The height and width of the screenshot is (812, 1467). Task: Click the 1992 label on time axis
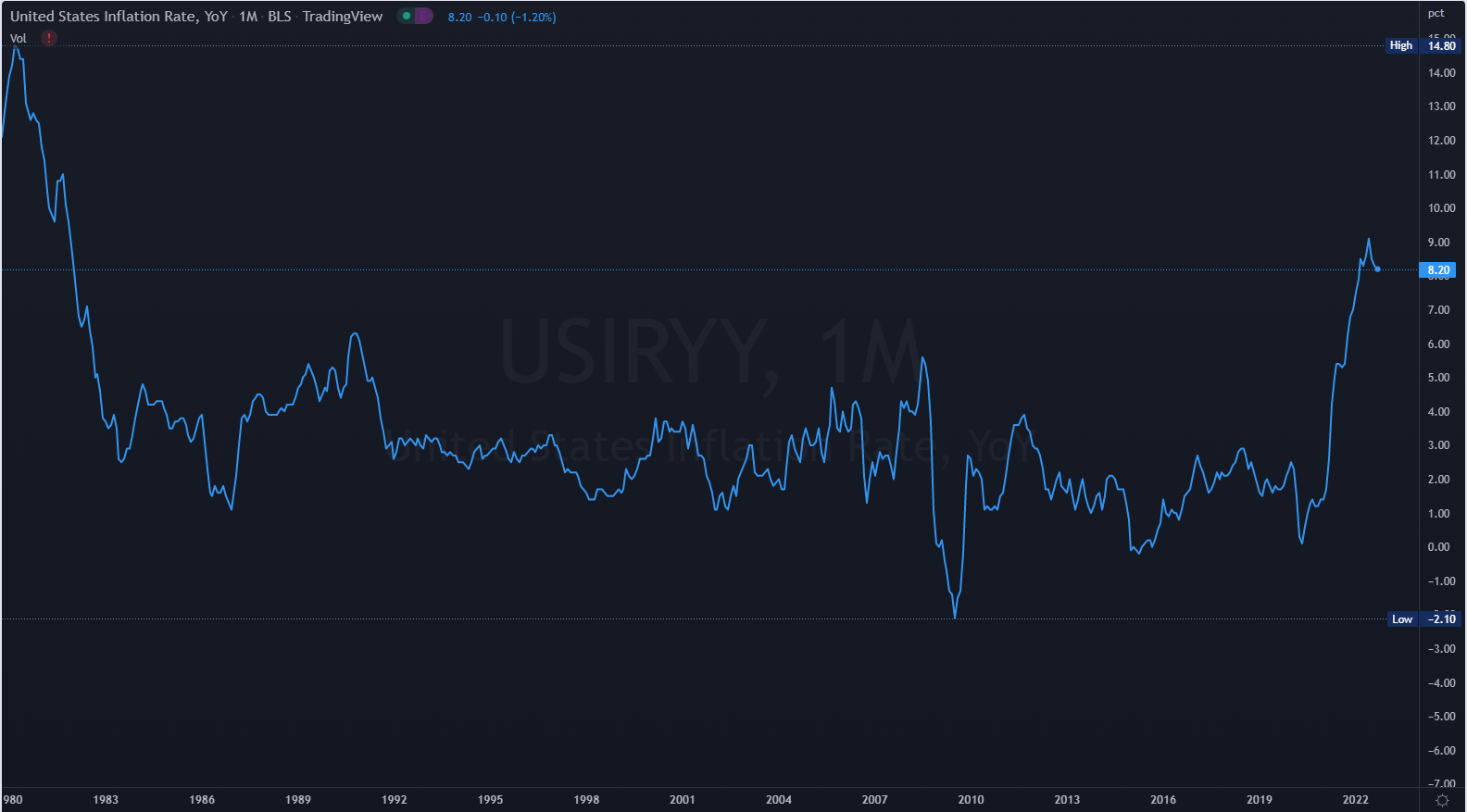(395, 800)
